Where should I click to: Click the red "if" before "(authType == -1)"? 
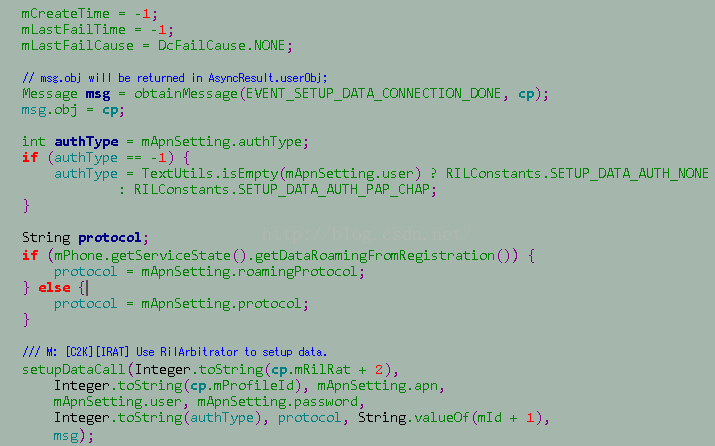tap(30, 158)
